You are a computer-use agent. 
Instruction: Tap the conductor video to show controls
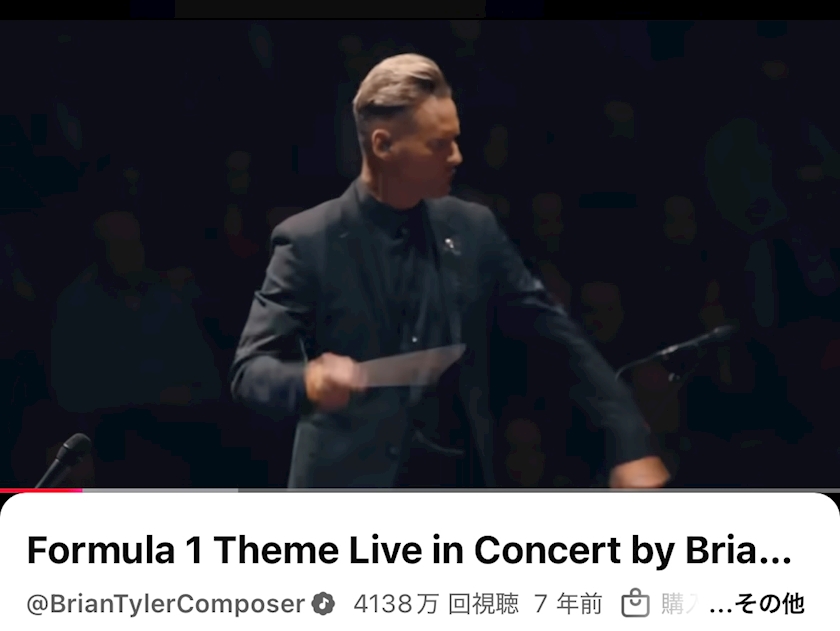click(x=420, y=253)
